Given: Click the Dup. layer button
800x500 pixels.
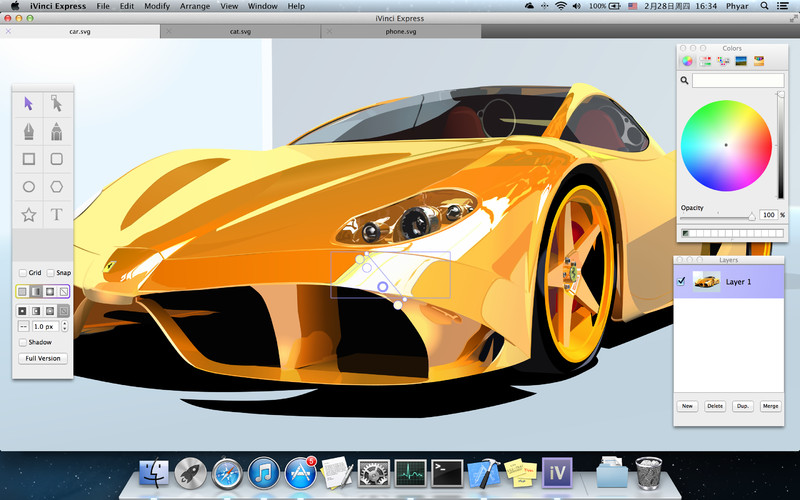Looking at the screenshot, I should pos(743,406).
